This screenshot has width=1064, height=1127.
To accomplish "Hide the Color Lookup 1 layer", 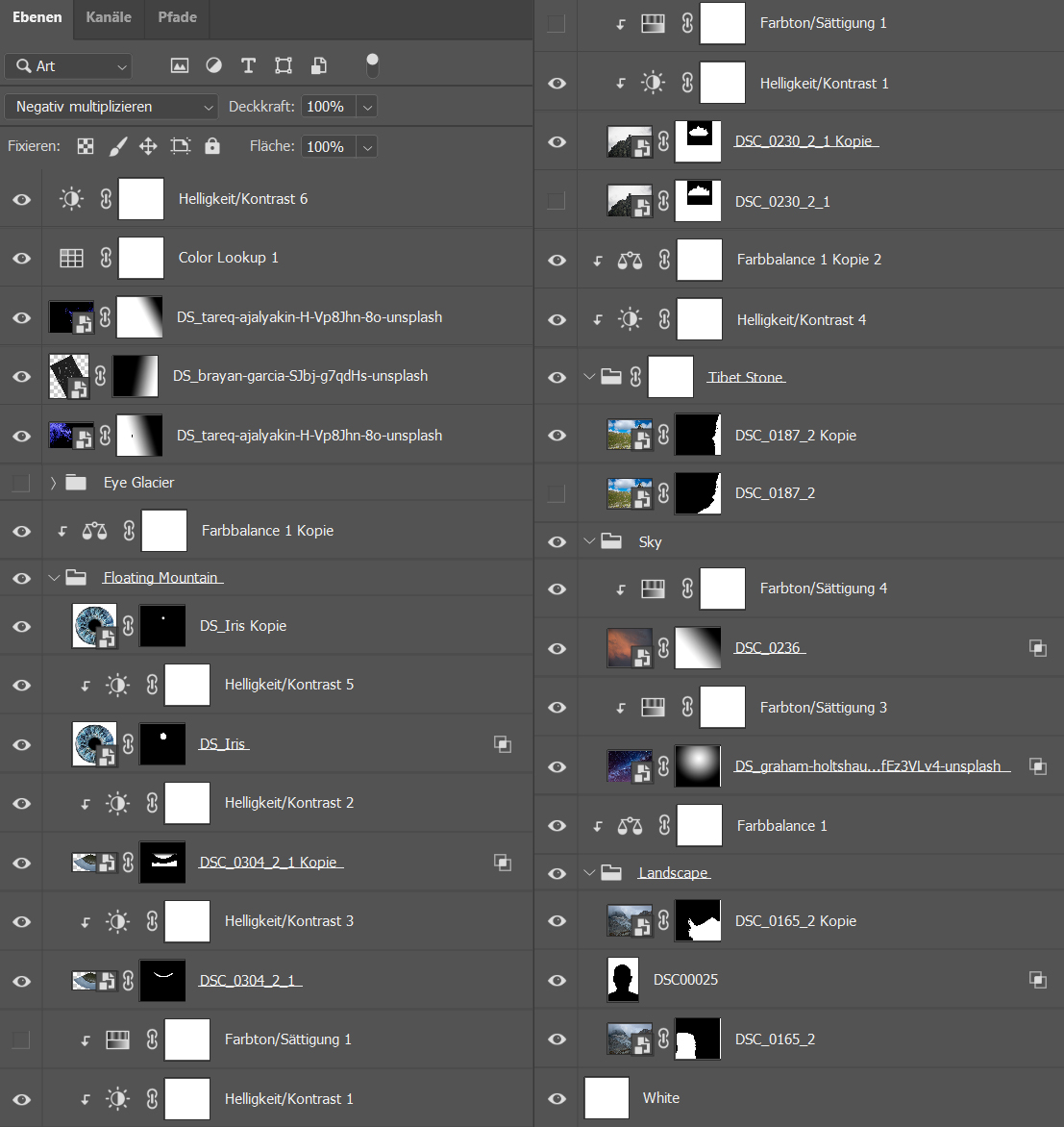I will tap(21, 259).
